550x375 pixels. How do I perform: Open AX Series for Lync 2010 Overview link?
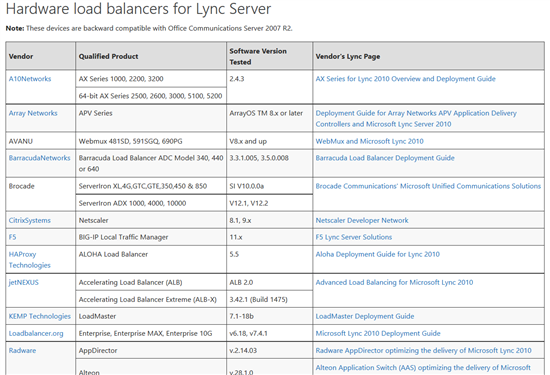click(405, 79)
